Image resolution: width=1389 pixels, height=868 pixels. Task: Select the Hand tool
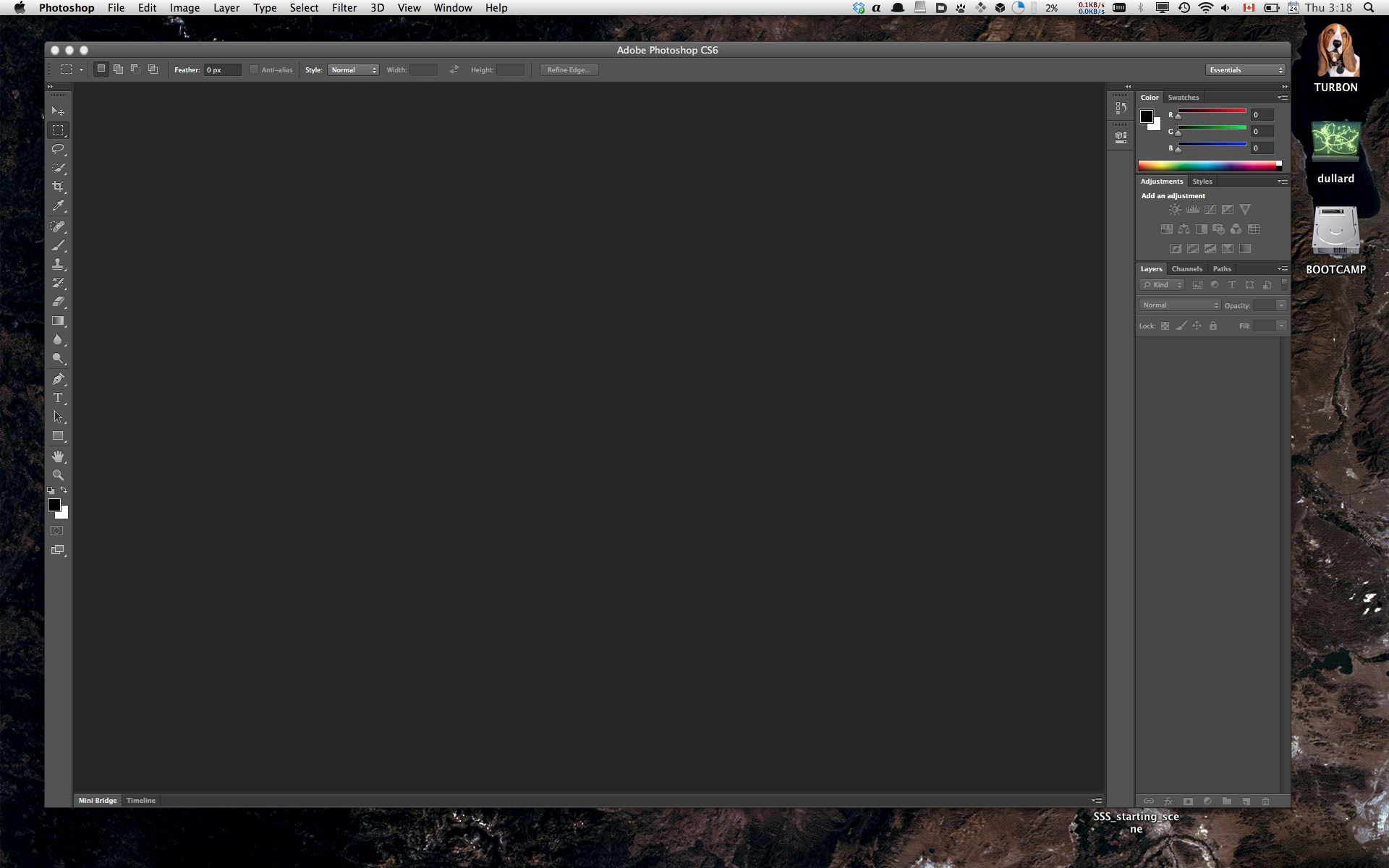click(57, 456)
